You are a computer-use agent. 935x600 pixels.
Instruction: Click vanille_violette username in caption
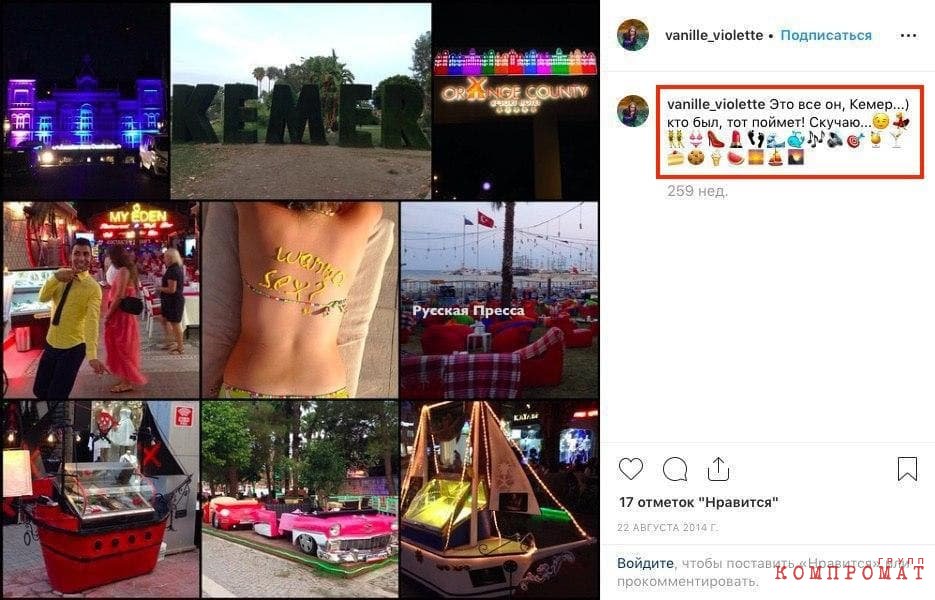716,104
